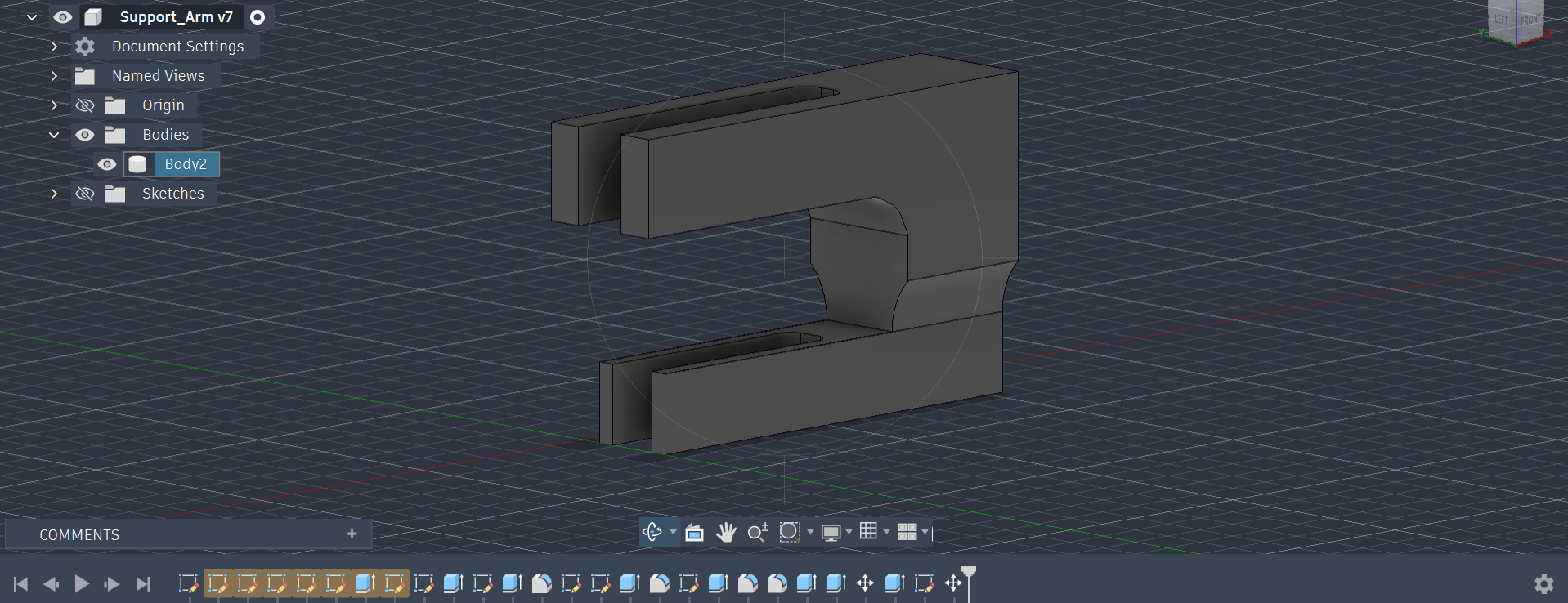Click the Viewports layout icon
Viewport: 1568px width, 603px height.
(x=907, y=532)
